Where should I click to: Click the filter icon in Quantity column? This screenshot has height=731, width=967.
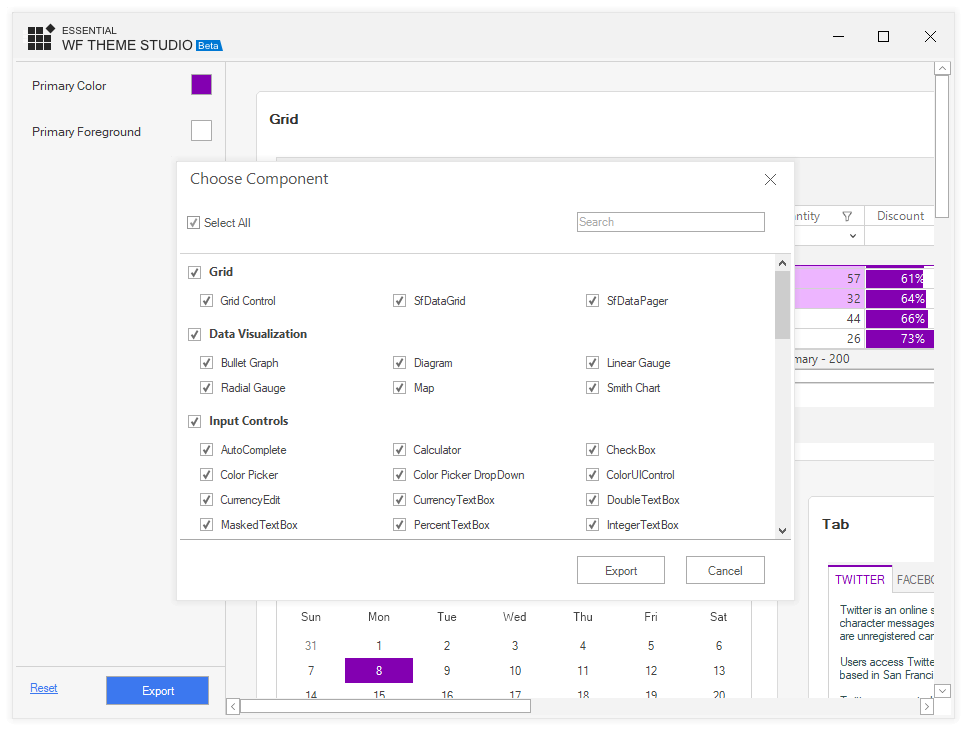[x=847, y=216]
